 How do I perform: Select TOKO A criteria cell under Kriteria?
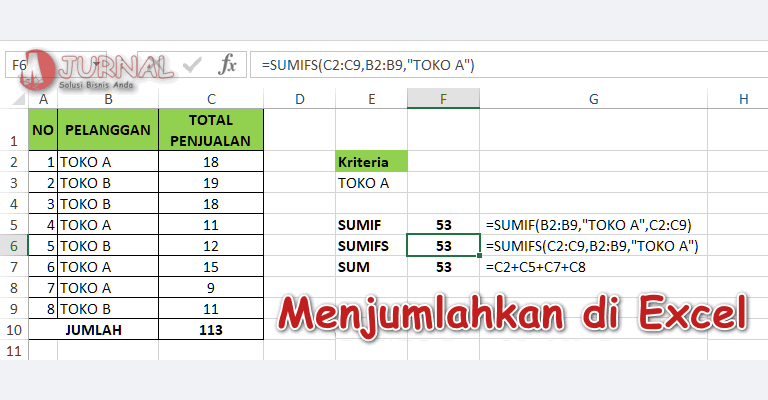[371, 183]
